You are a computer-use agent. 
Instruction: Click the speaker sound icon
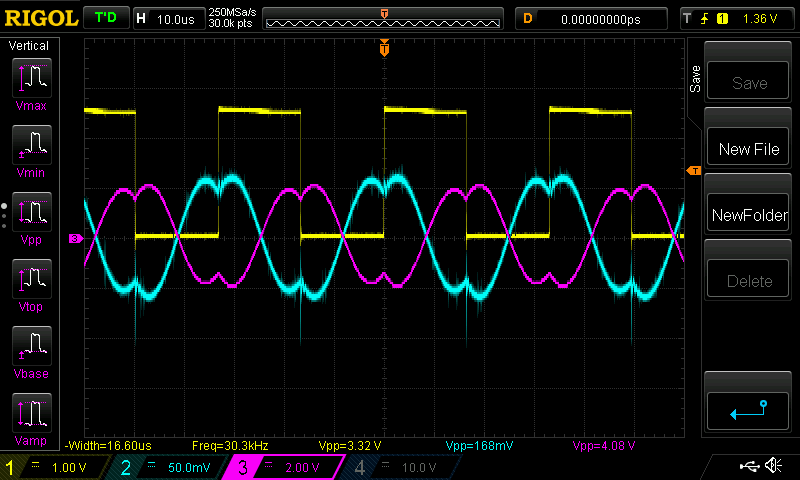(x=773, y=466)
